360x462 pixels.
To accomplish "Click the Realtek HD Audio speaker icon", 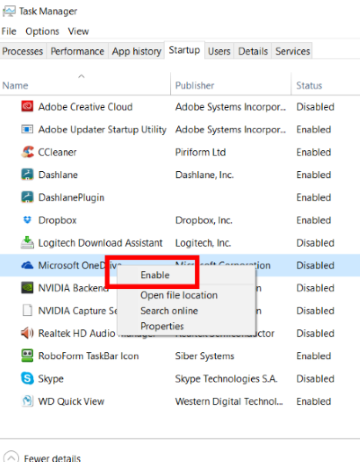I will (27, 333).
